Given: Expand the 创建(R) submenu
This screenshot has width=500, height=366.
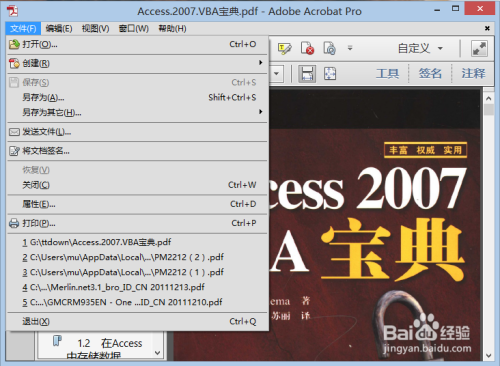Looking at the screenshot, I should coord(137,63).
